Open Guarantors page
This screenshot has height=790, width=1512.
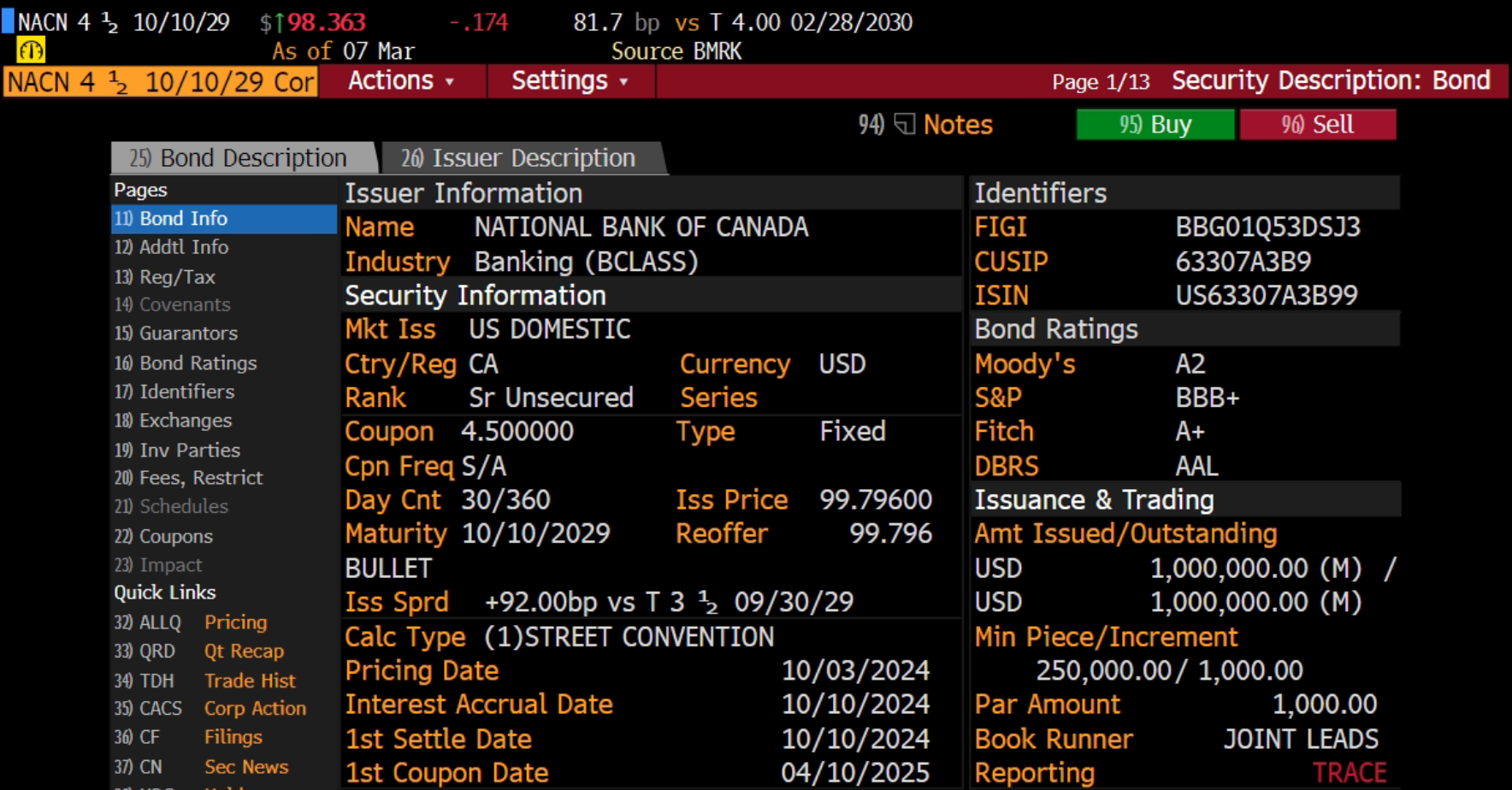tap(176, 333)
